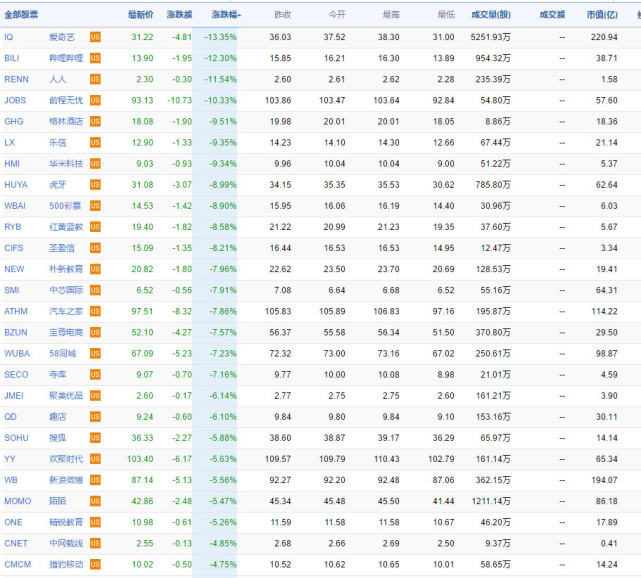Click the US badge in the SECO row
Viewport: 641px width, 578px height.
pyautogui.click(x=95, y=375)
